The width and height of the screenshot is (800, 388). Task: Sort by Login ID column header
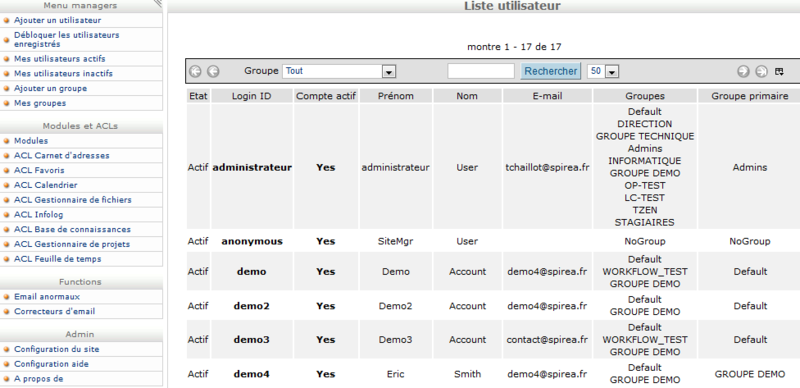click(x=252, y=96)
